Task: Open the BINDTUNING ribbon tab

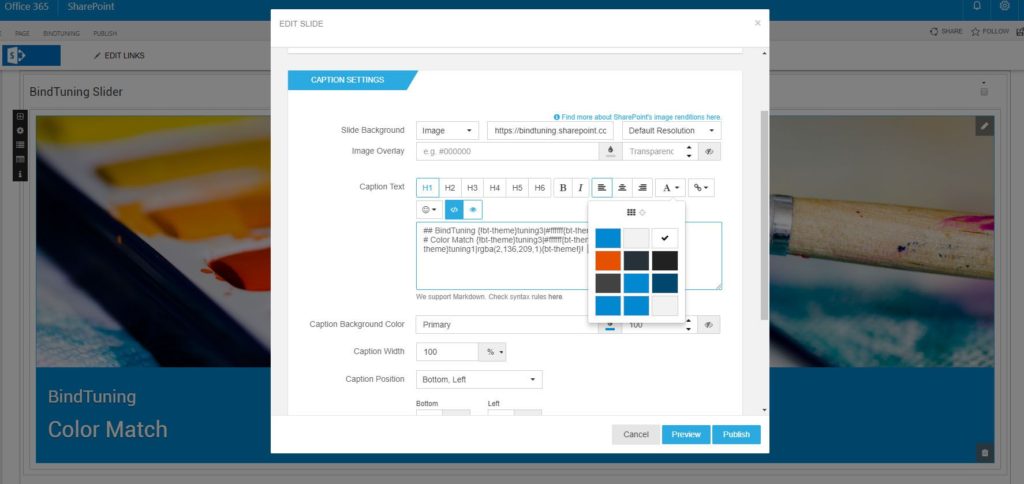Action: 61,33
